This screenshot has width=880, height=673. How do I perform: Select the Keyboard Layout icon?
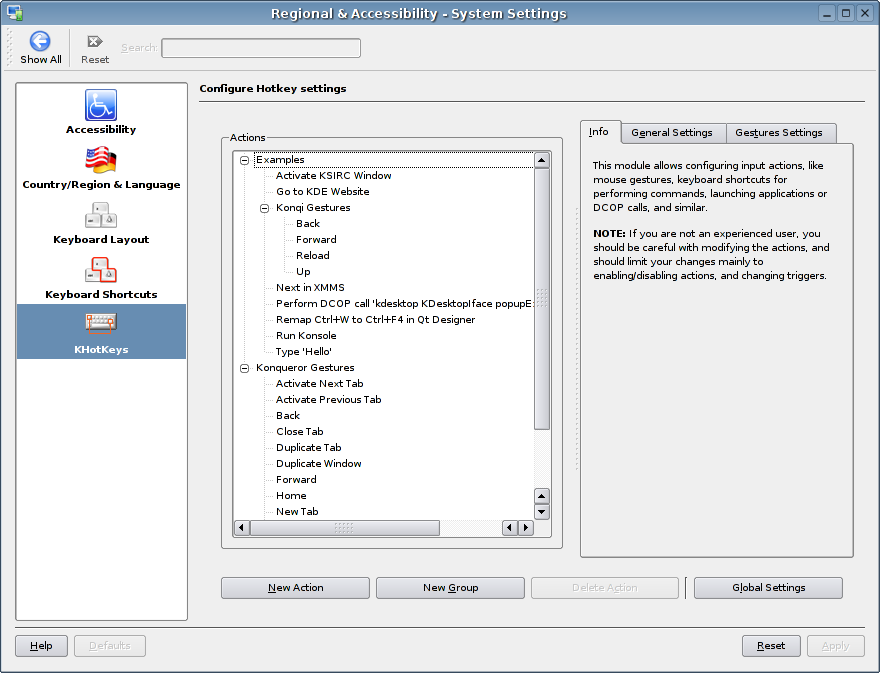coord(101,215)
